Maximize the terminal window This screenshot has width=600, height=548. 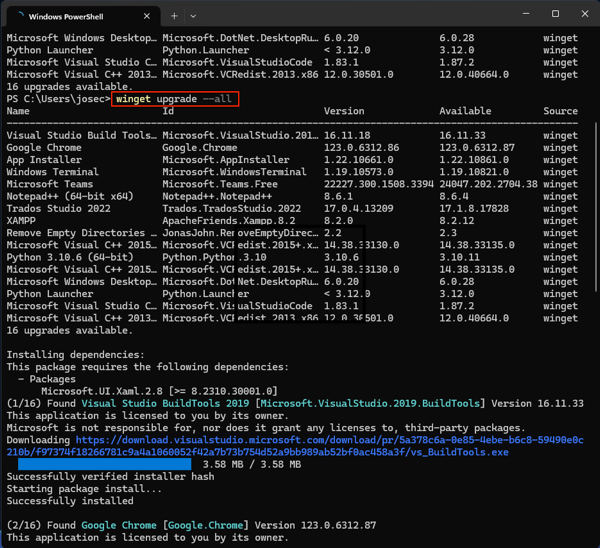point(555,14)
